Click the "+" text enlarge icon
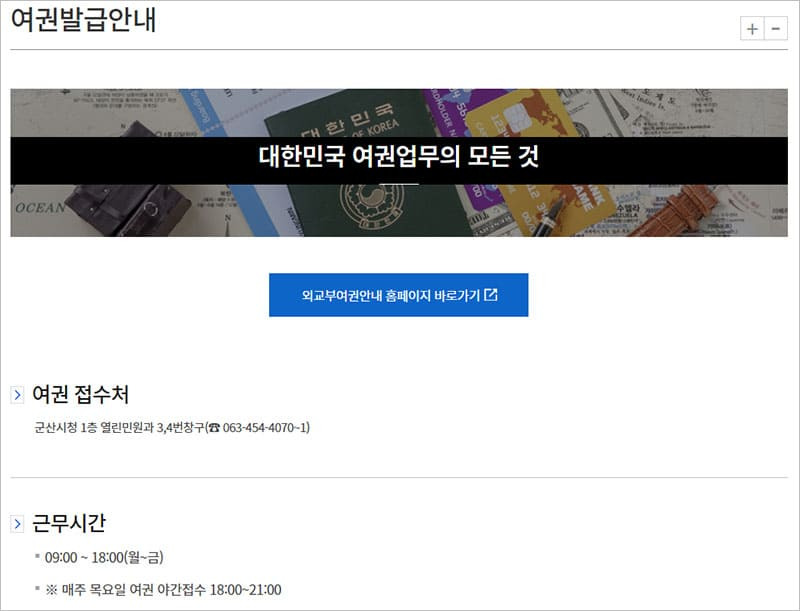The image size is (800, 611). pos(752,28)
